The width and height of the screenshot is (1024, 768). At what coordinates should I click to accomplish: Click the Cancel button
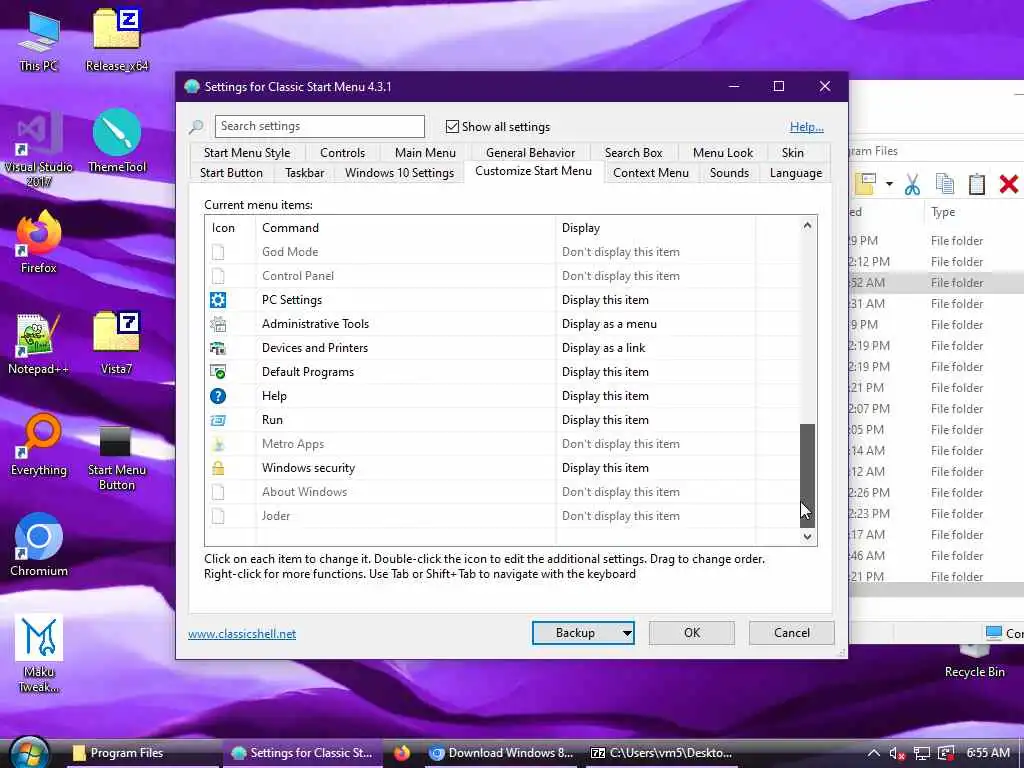(792, 633)
